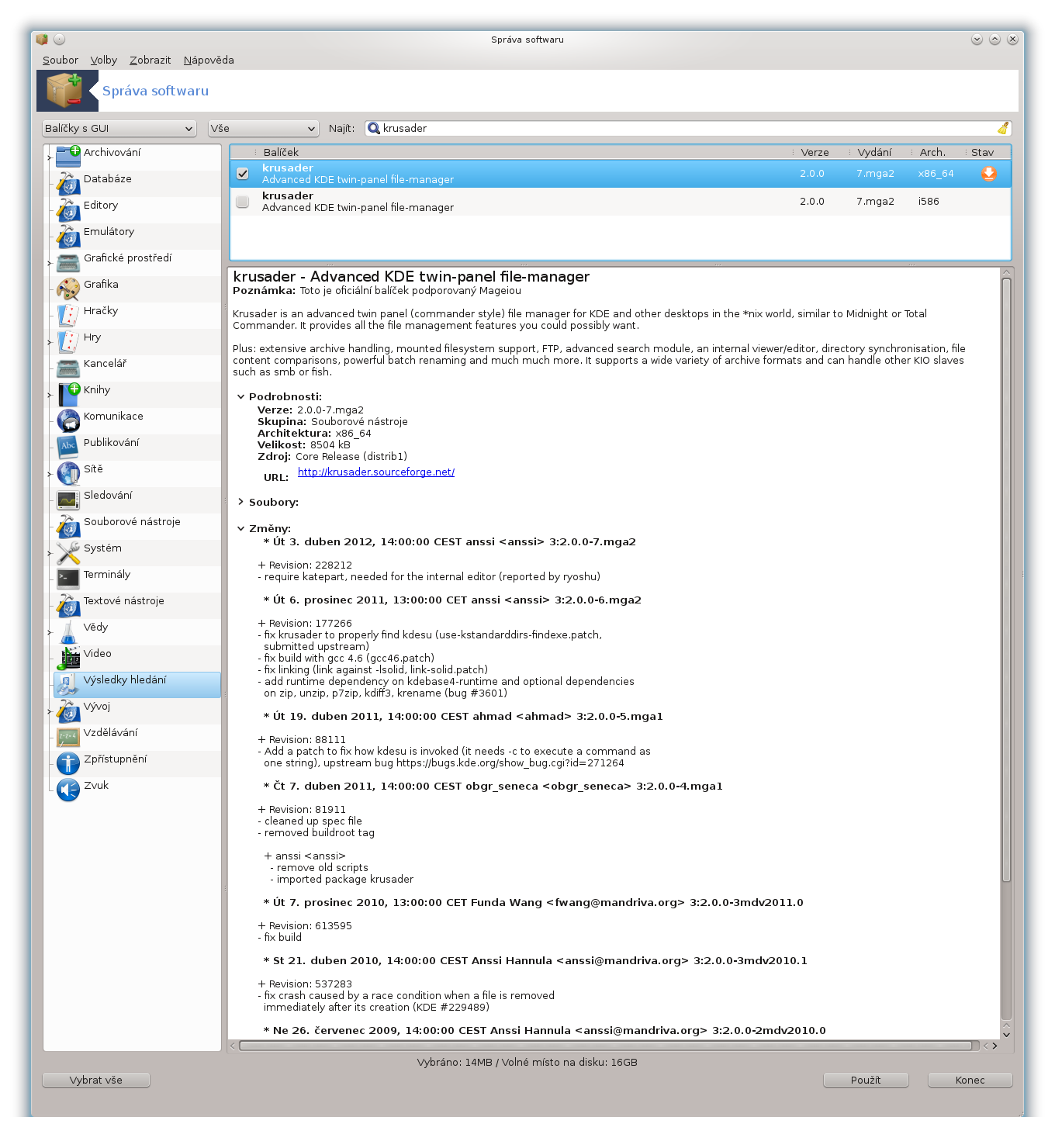Image resolution: width=1055 pixels, height=1148 pixels.
Task: Select the Terminály terminal icon
Action: tap(68, 579)
